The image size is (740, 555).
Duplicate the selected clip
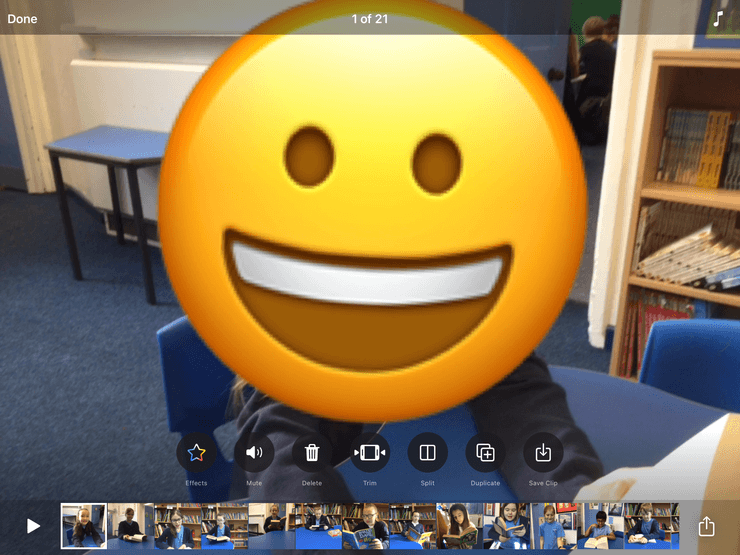pyautogui.click(x=485, y=453)
